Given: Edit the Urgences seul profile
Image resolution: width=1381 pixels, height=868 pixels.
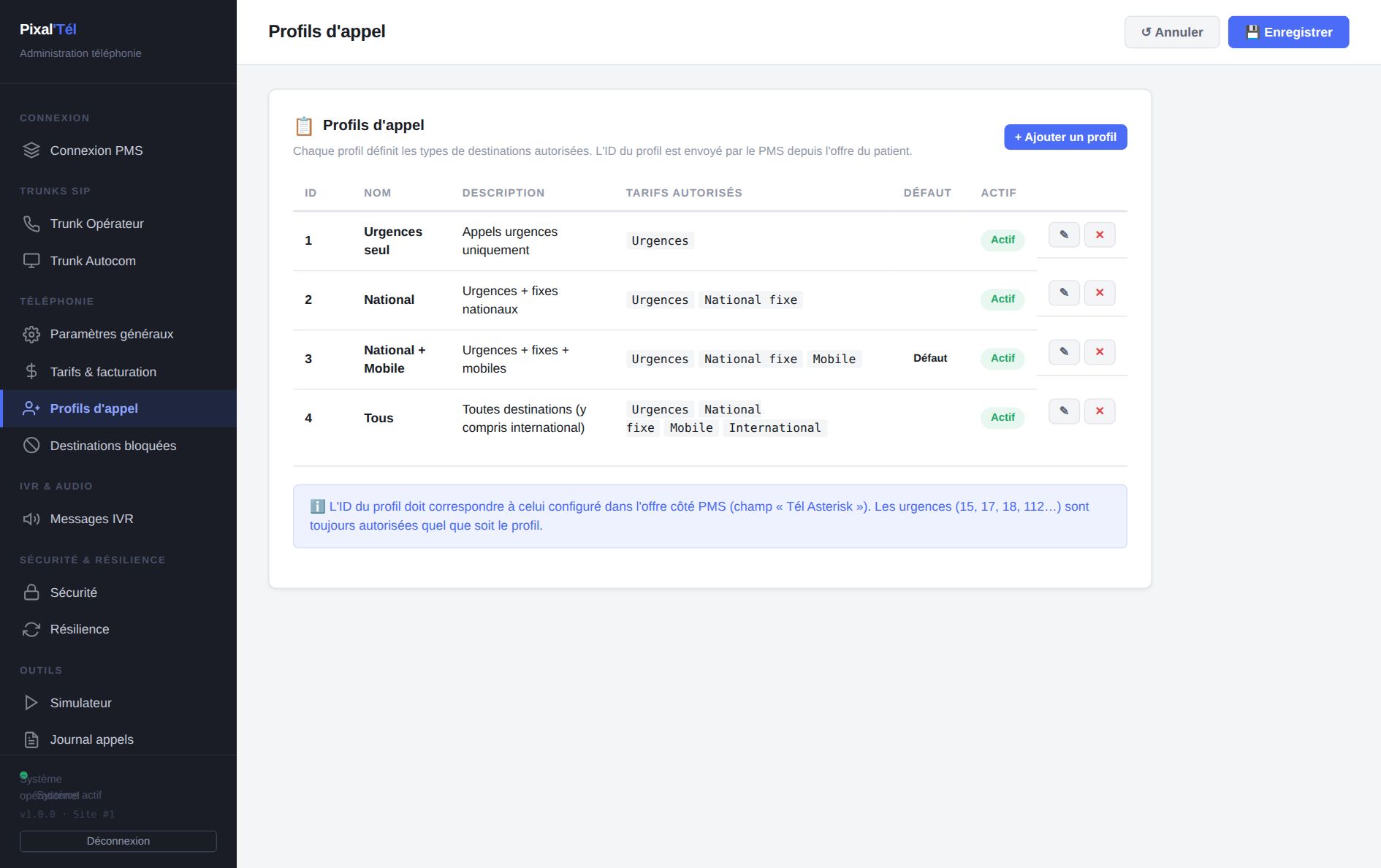Looking at the screenshot, I should [1064, 235].
